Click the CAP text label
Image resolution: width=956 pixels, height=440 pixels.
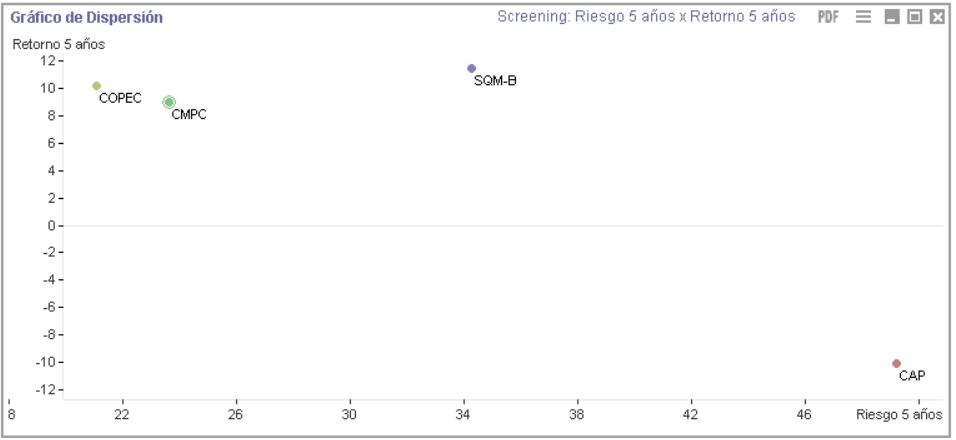tap(912, 376)
